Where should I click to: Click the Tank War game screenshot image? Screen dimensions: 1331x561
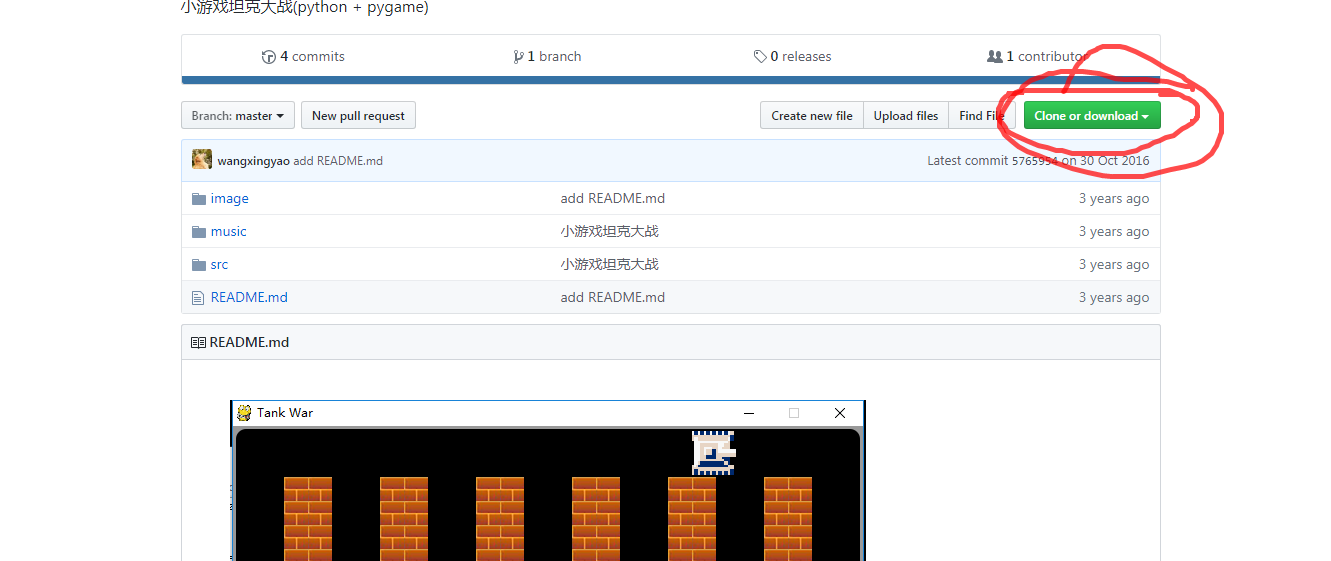point(548,481)
